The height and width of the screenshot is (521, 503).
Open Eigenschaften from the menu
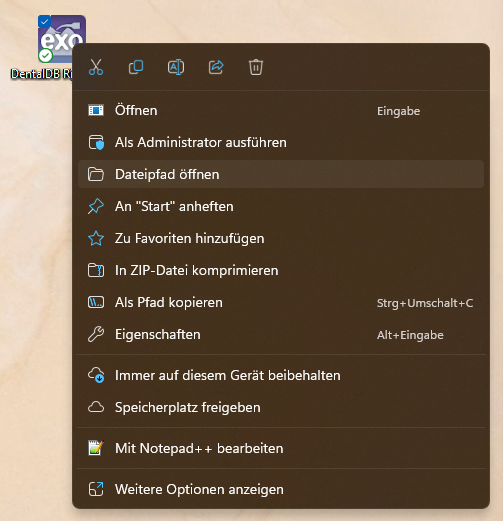tap(281, 334)
